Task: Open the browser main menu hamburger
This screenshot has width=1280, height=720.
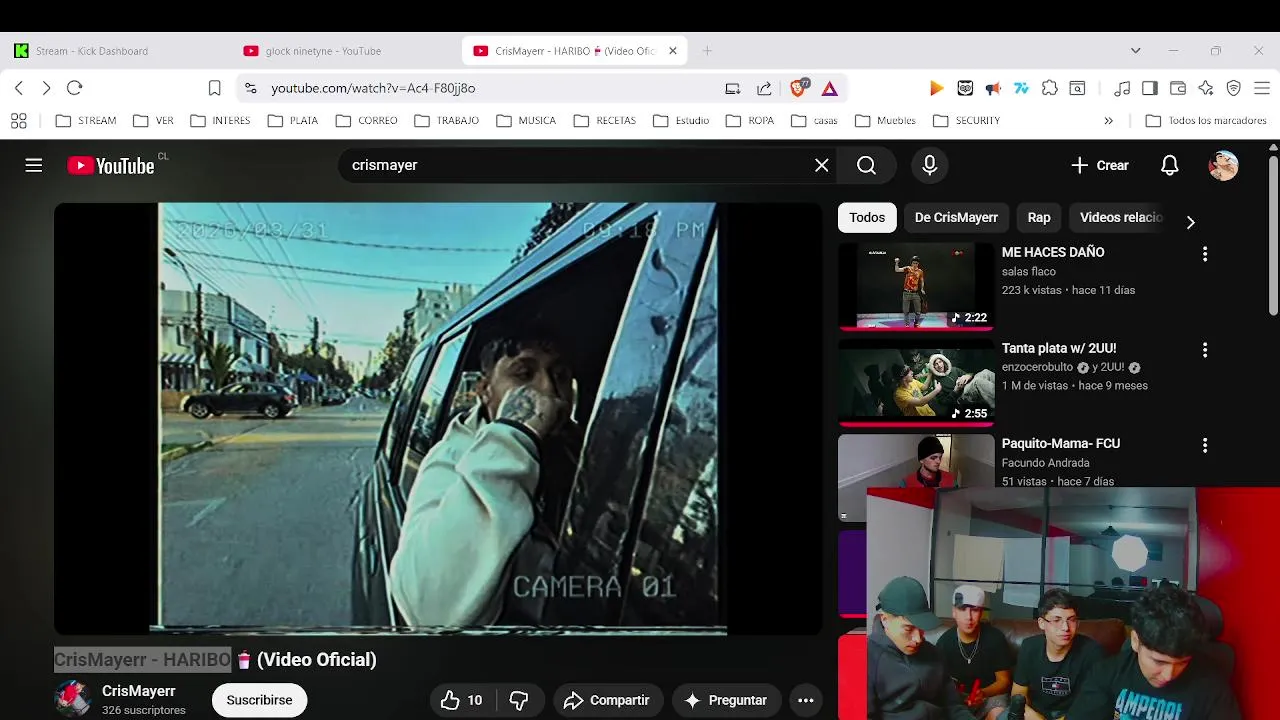Action: [1262, 88]
